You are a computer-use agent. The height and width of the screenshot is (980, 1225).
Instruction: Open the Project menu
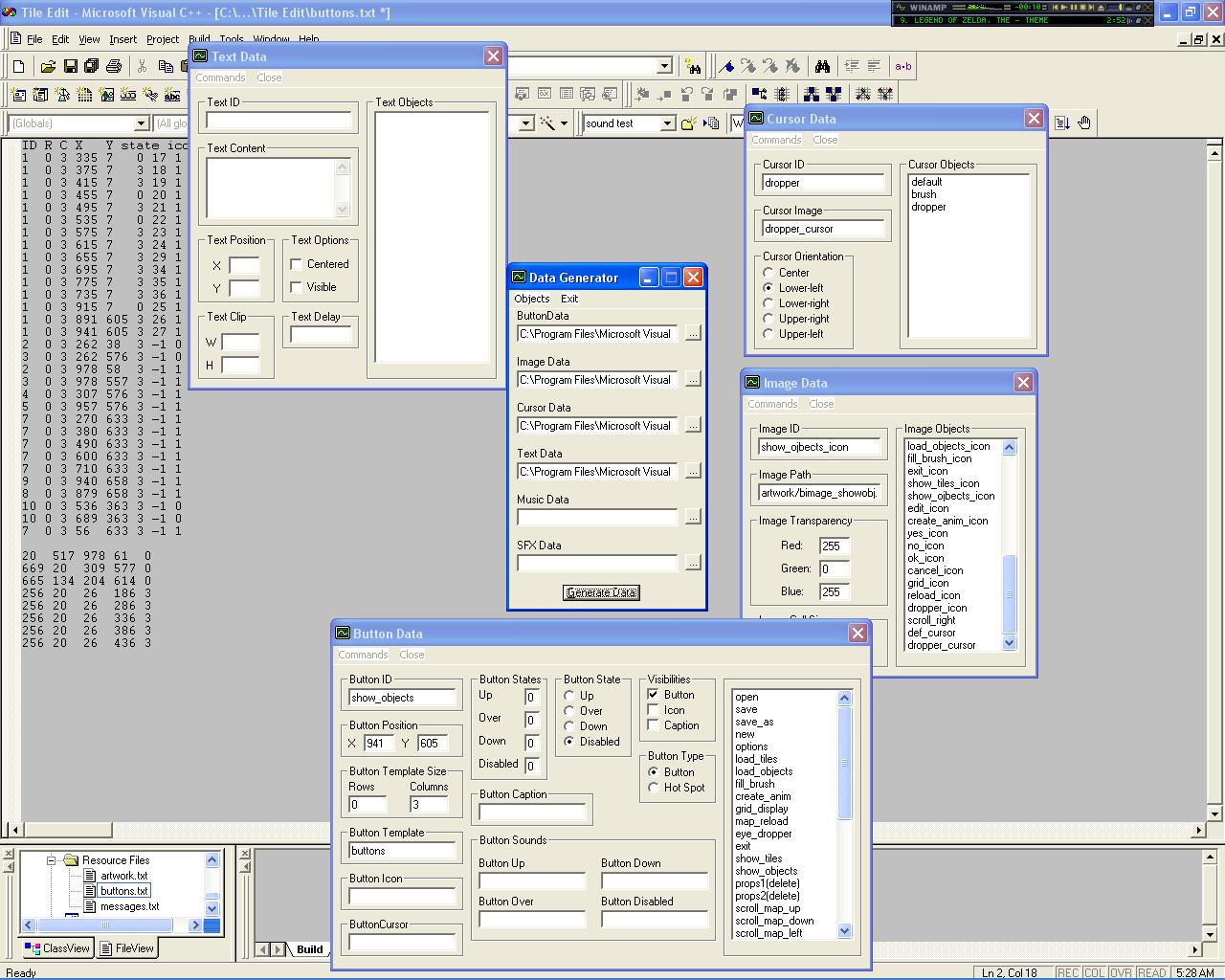pyautogui.click(x=163, y=39)
